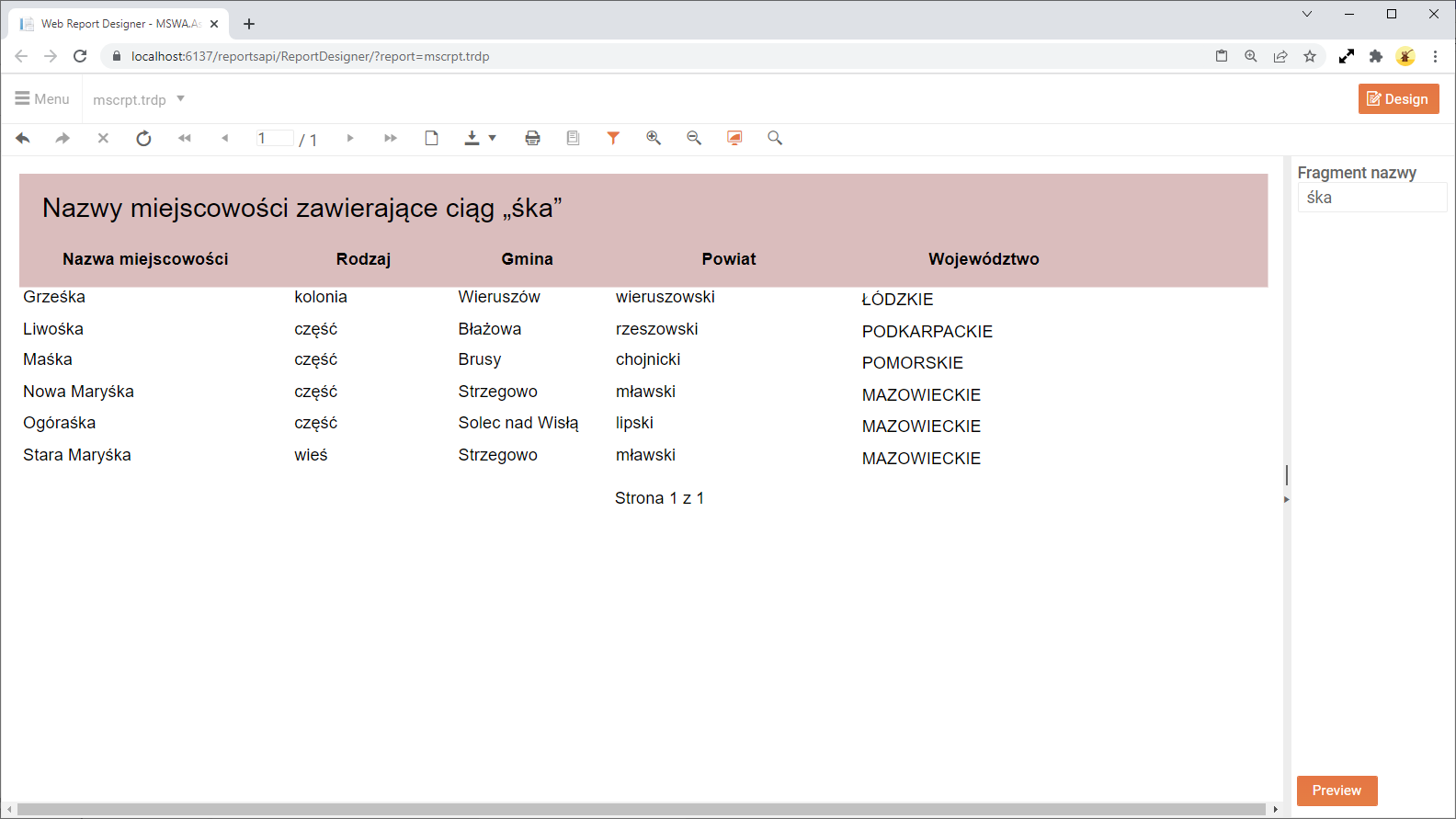Click the orange Design button
Screen dimensions: 1456x819
point(1398,98)
